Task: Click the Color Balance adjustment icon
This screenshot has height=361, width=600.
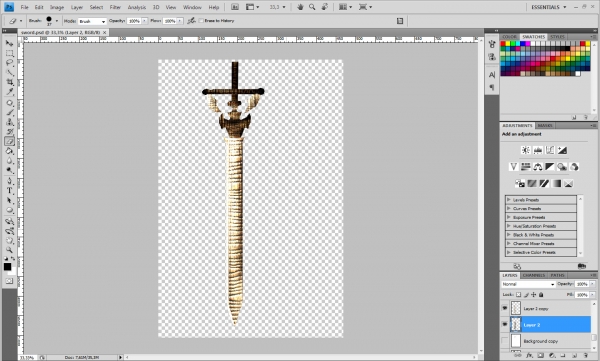Action: tap(538, 167)
